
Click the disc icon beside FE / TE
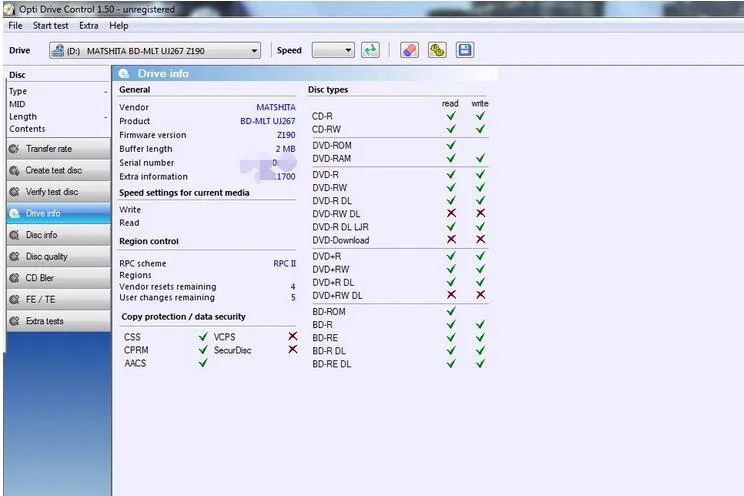[14, 299]
